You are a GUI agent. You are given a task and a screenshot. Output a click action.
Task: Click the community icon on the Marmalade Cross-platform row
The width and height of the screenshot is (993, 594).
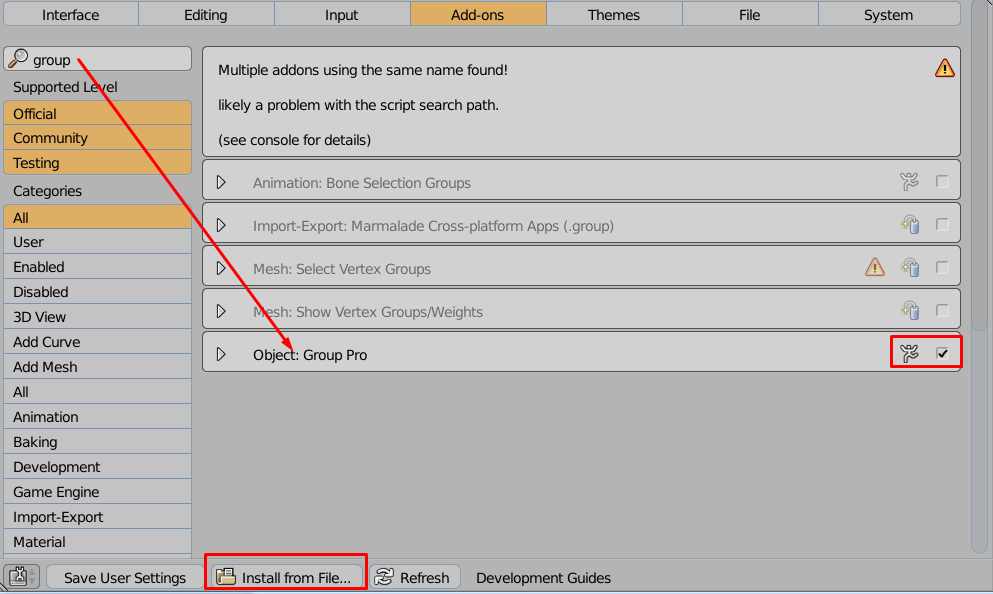click(910, 224)
